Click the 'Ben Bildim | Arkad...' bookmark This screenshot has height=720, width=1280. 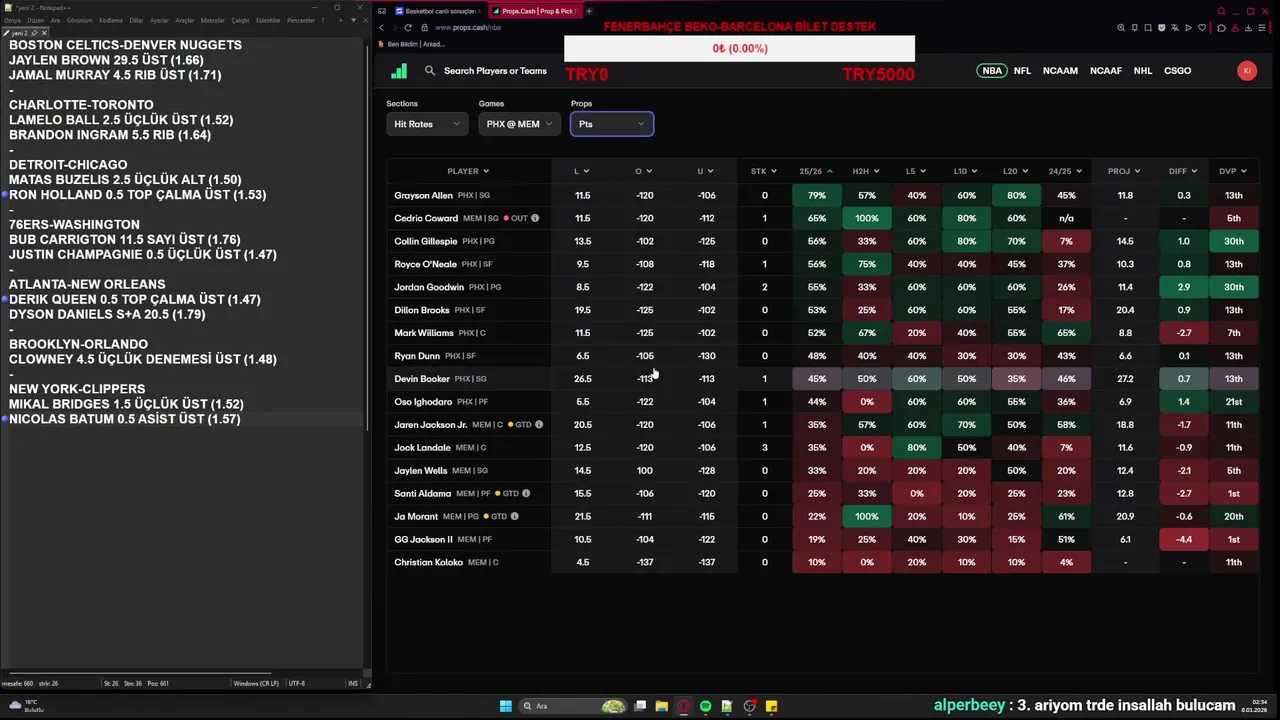412,44
